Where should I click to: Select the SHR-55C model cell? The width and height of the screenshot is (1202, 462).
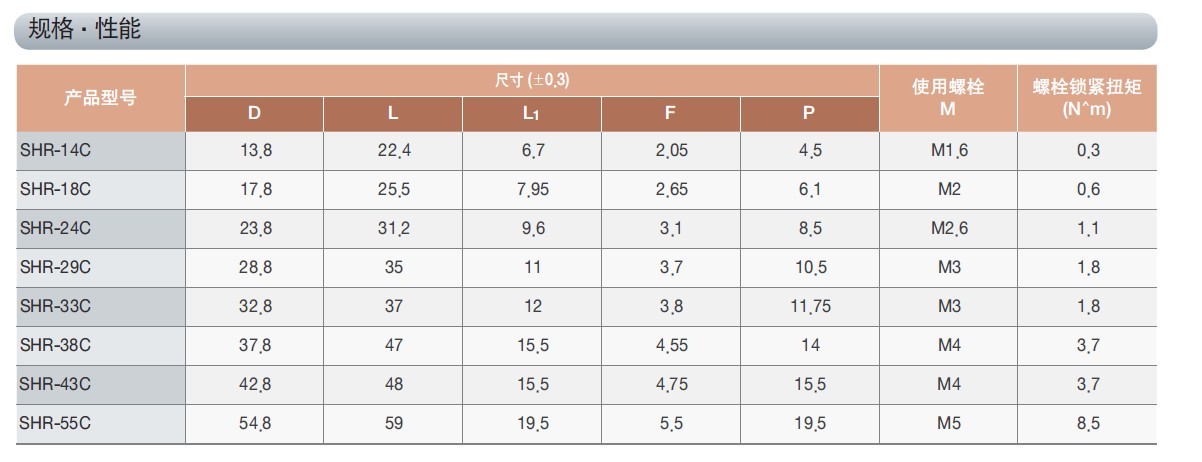tap(56, 424)
